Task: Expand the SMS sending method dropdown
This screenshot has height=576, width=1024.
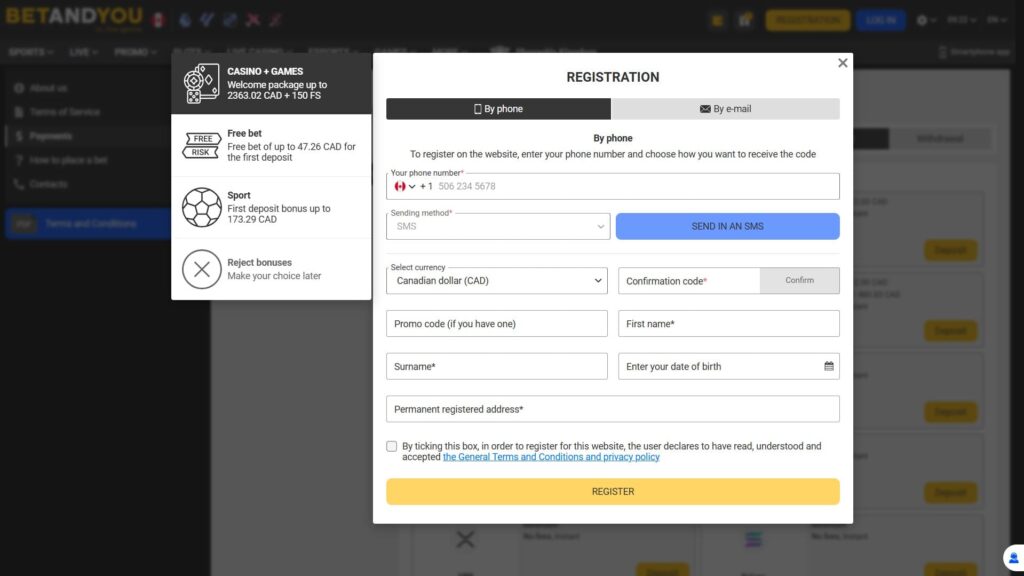Action: [x=497, y=226]
